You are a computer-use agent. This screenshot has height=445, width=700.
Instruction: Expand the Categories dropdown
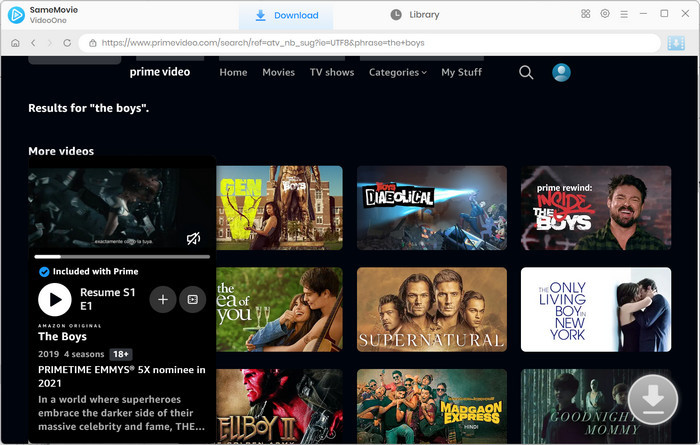(397, 72)
